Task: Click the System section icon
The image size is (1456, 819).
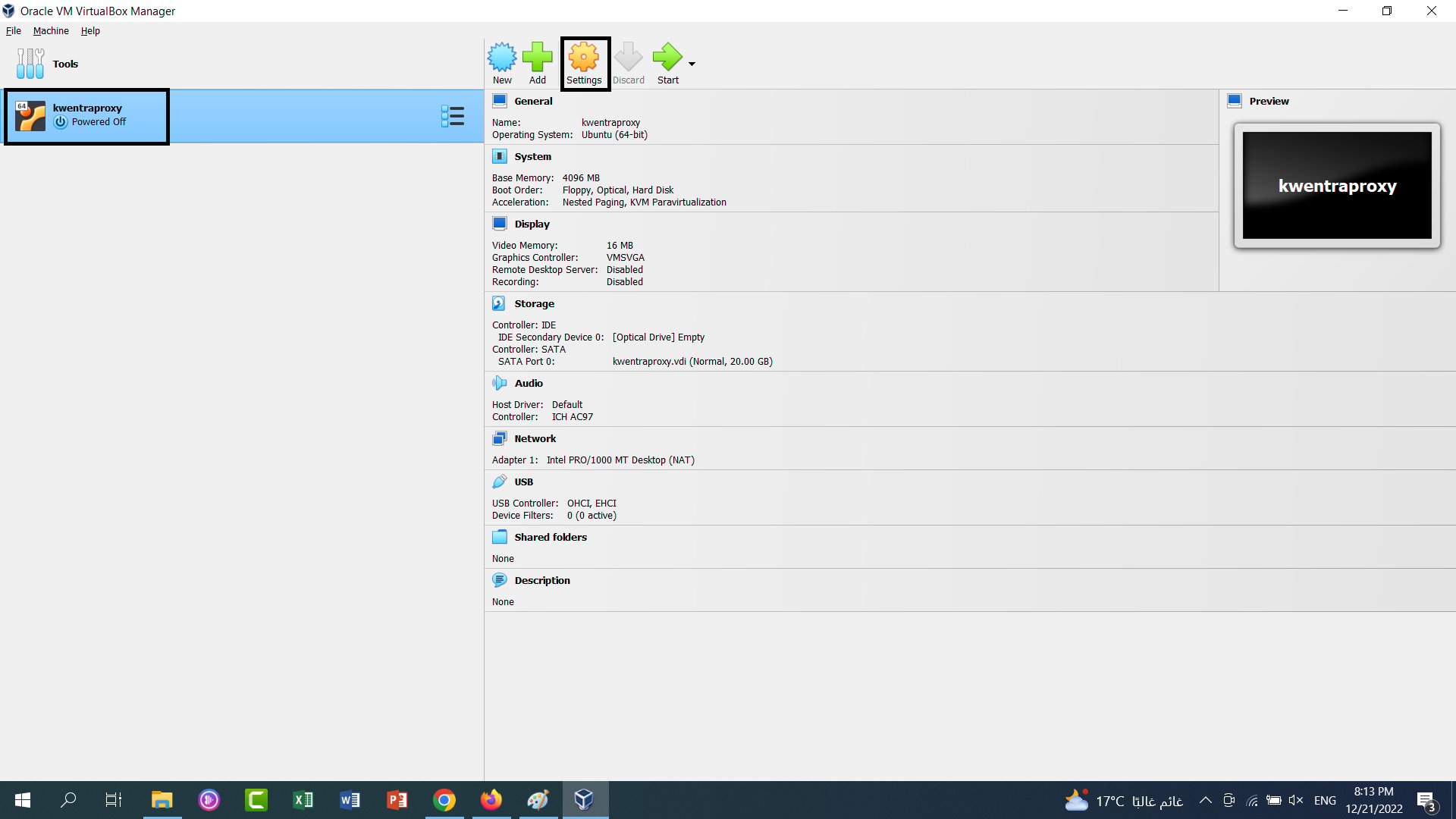Action: pyautogui.click(x=500, y=156)
